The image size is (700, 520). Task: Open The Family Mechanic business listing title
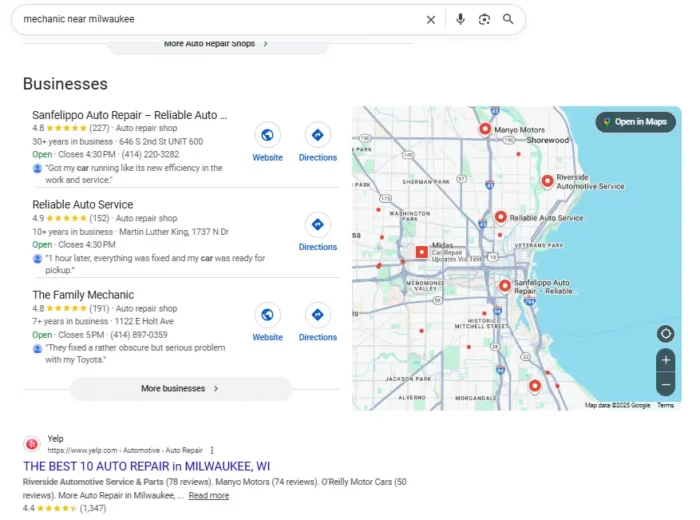tap(83, 295)
